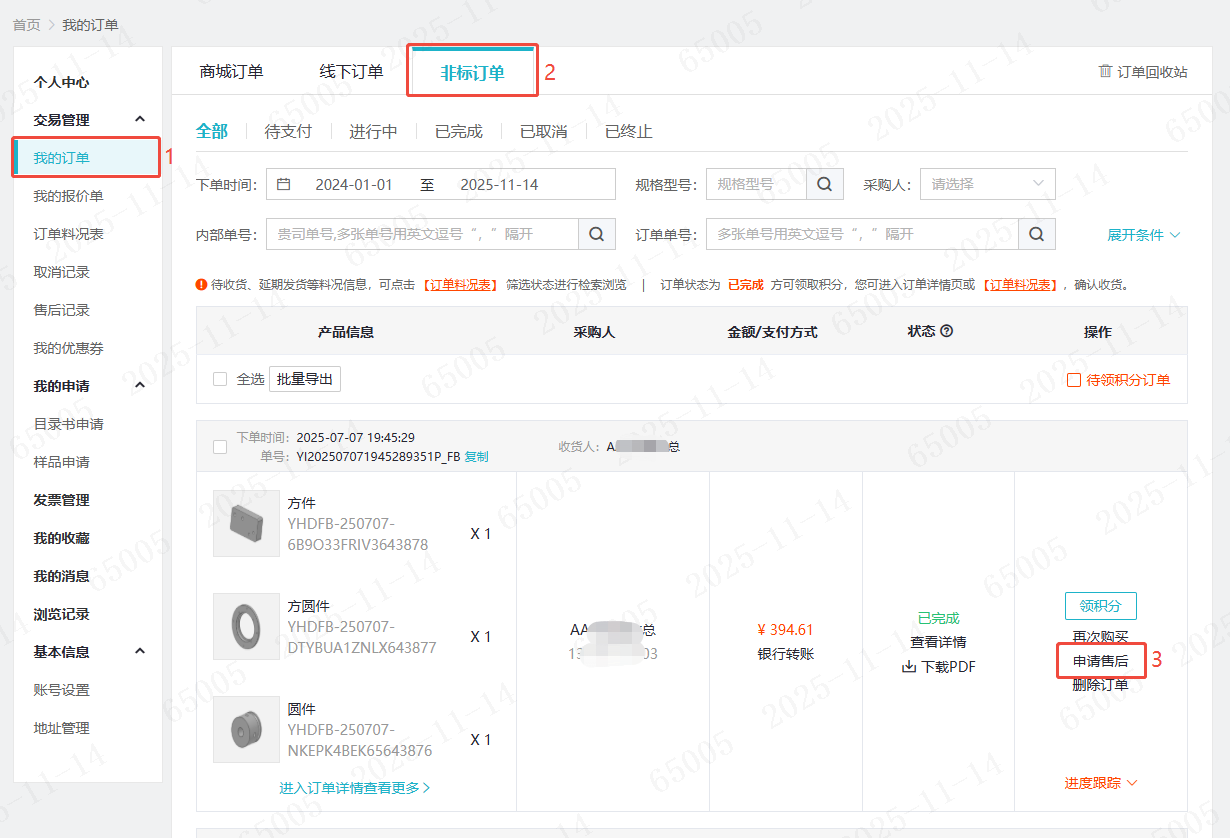Click the calendar icon in order date field
The width and height of the screenshot is (1230, 838).
coord(283,184)
